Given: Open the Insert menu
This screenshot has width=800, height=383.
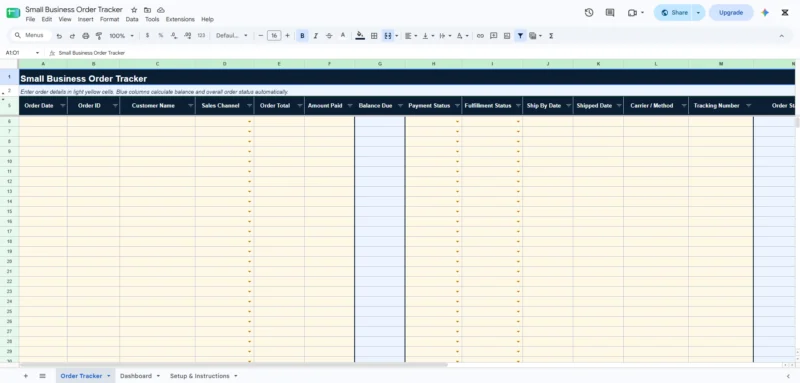Looking at the screenshot, I should click(x=85, y=19).
